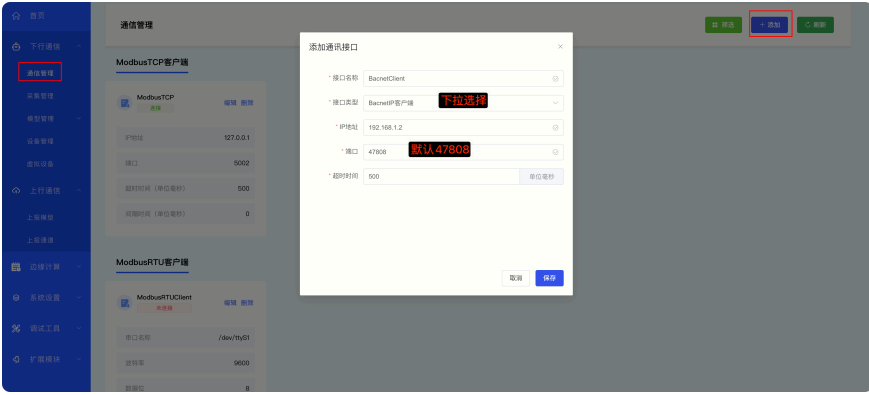This screenshot has width=869, height=395.
Task: Focus the 端口 field with 47808
Action: 463,152
